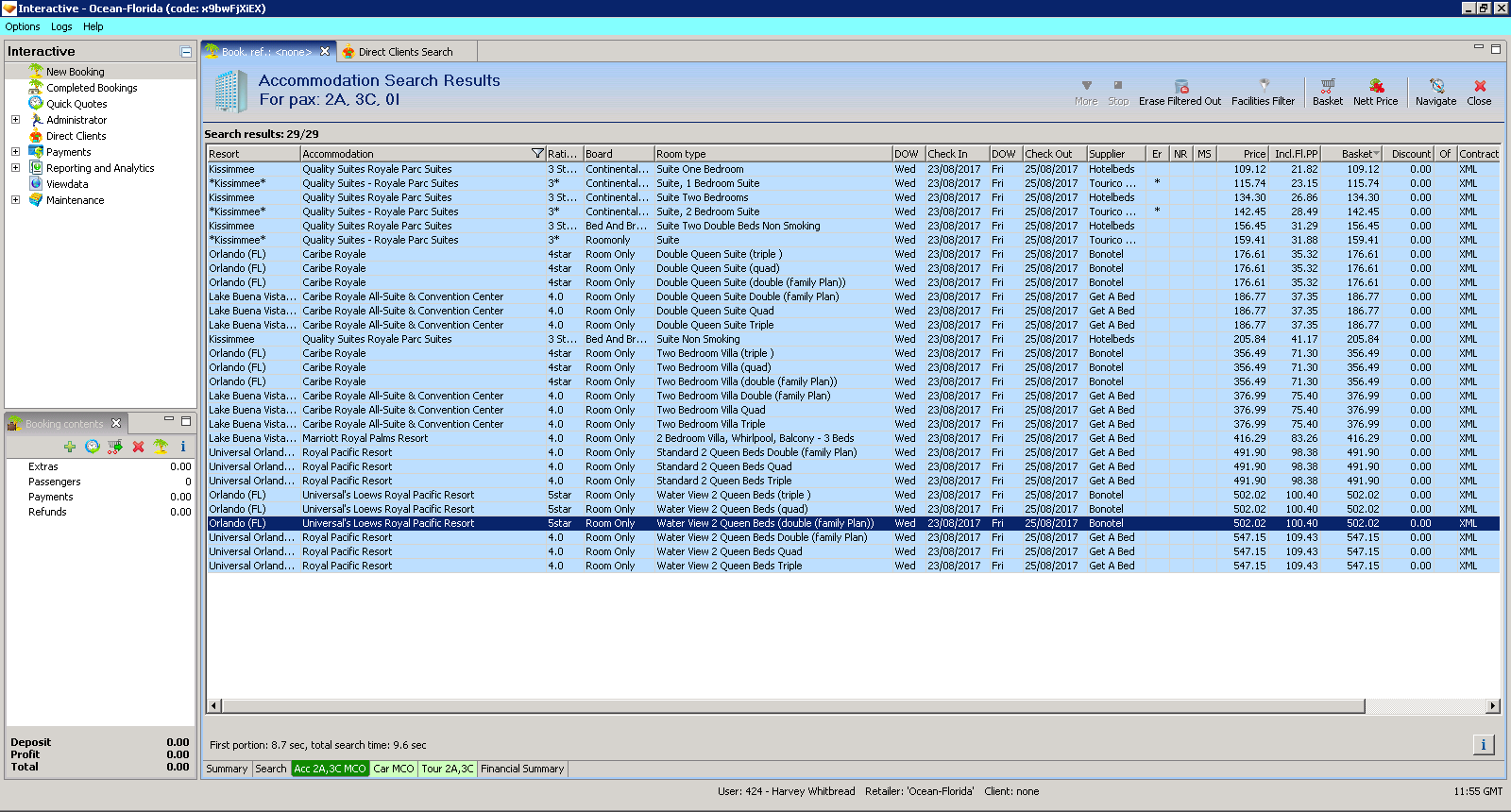
Task: Expand the Payments tree node
Action: tap(15, 152)
